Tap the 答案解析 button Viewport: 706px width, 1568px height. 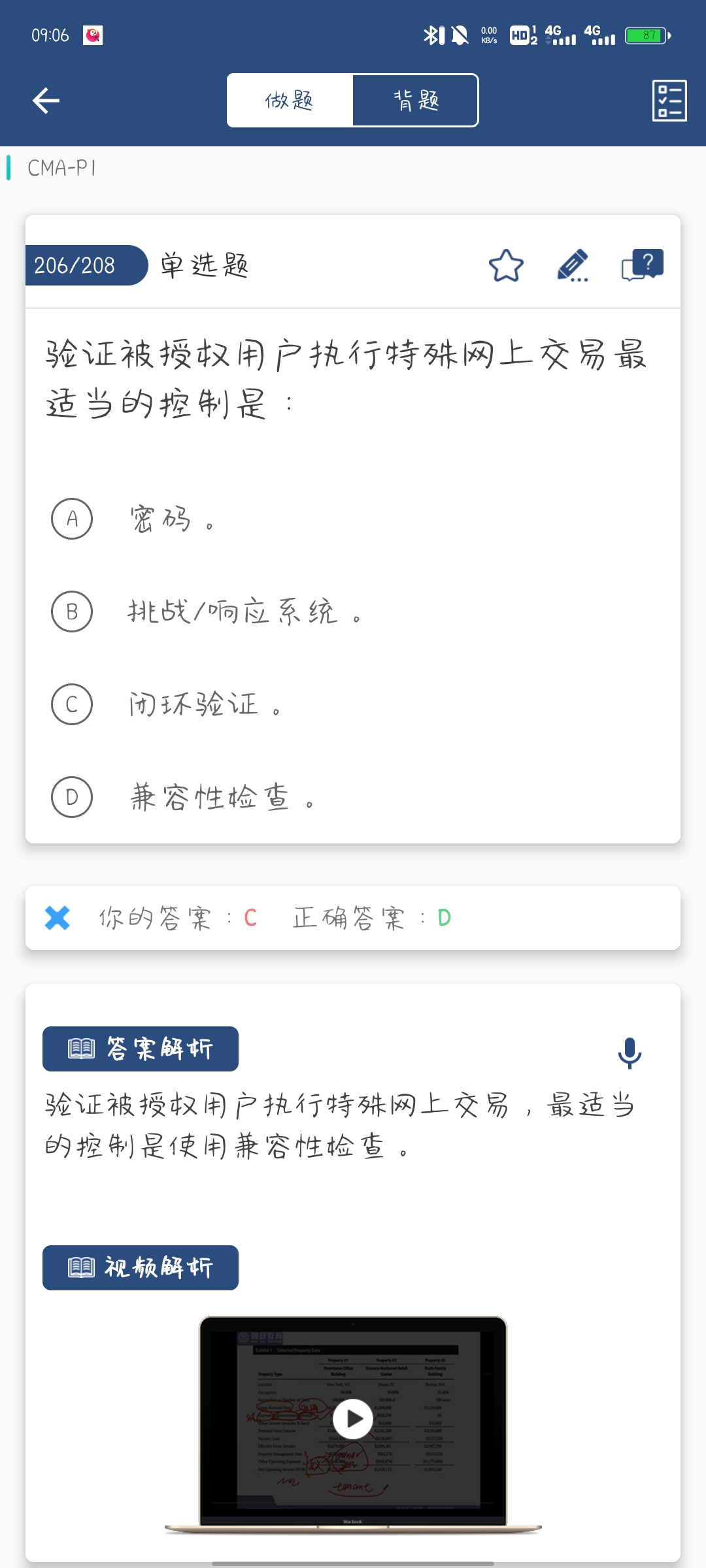click(x=141, y=1049)
